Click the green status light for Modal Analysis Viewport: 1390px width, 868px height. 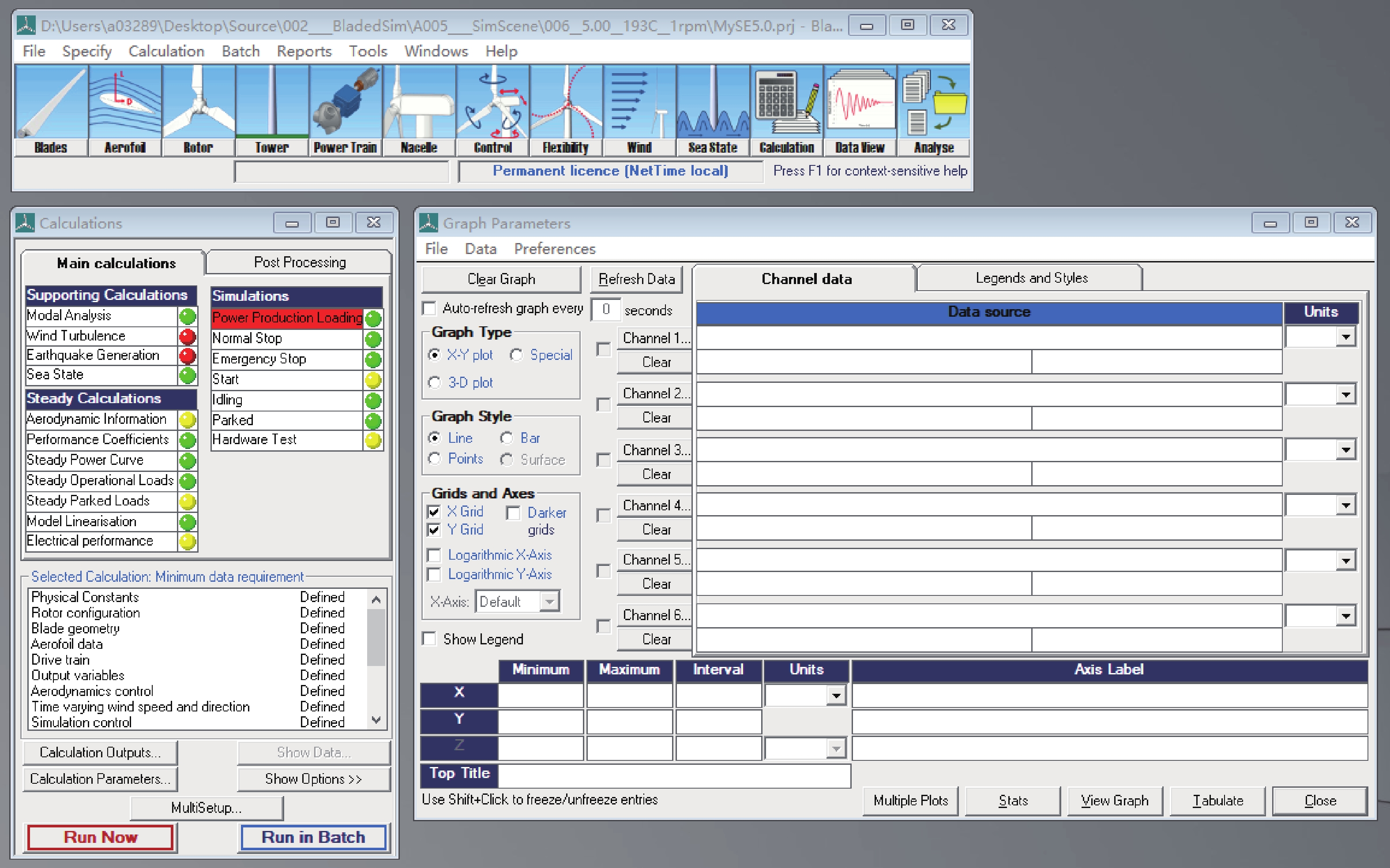pos(187,316)
